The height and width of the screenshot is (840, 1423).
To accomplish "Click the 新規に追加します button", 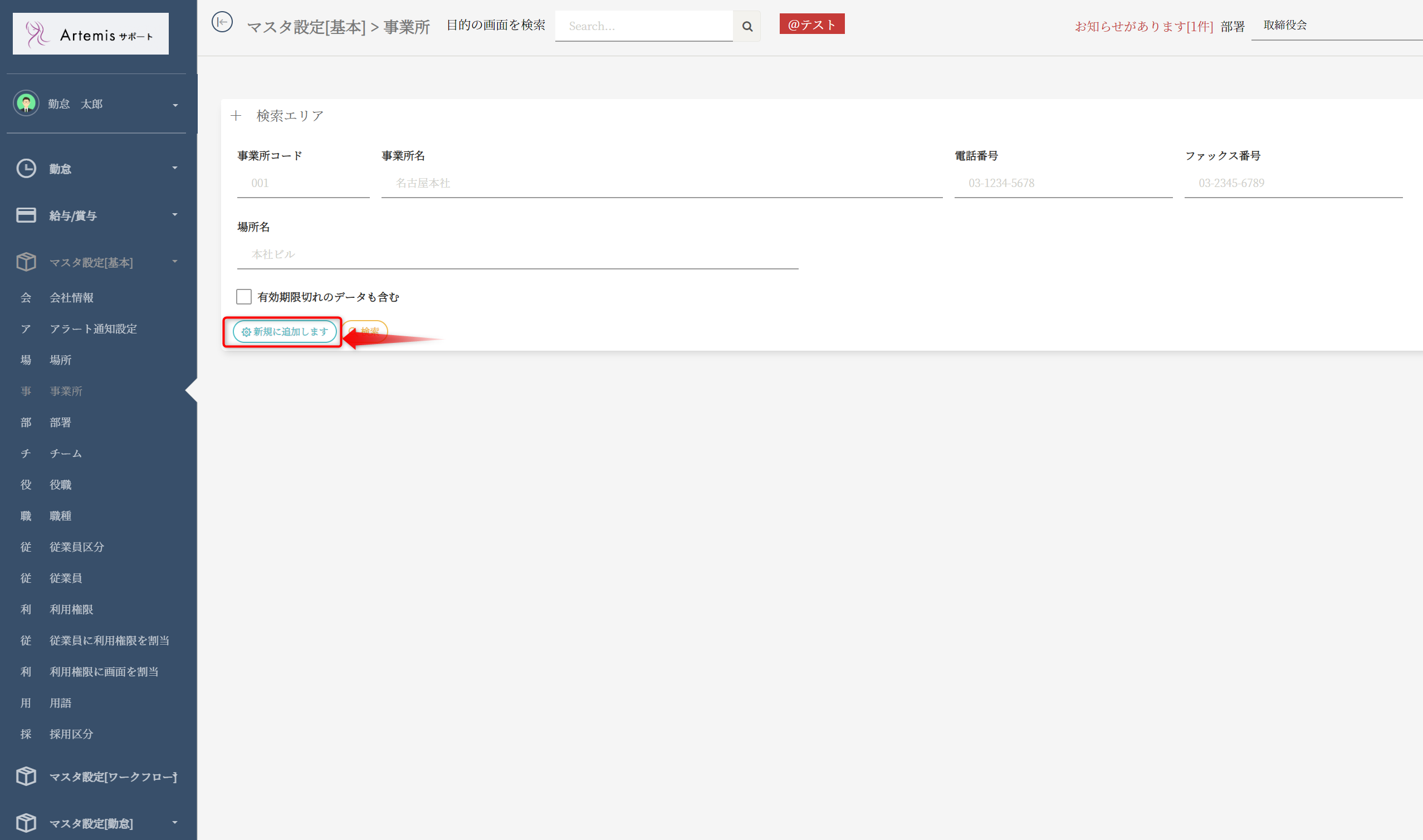I will tap(284, 332).
